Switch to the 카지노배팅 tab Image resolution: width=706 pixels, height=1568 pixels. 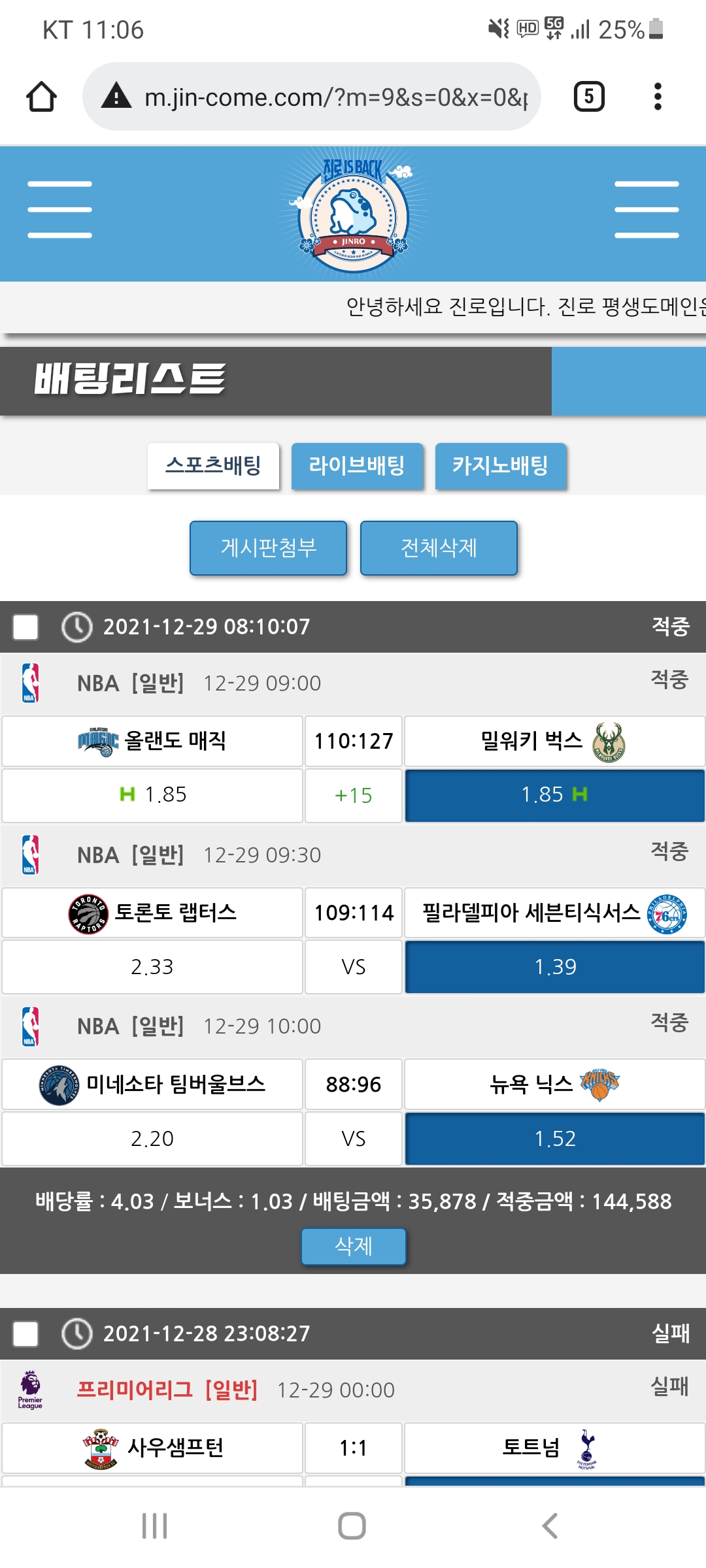tap(500, 466)
